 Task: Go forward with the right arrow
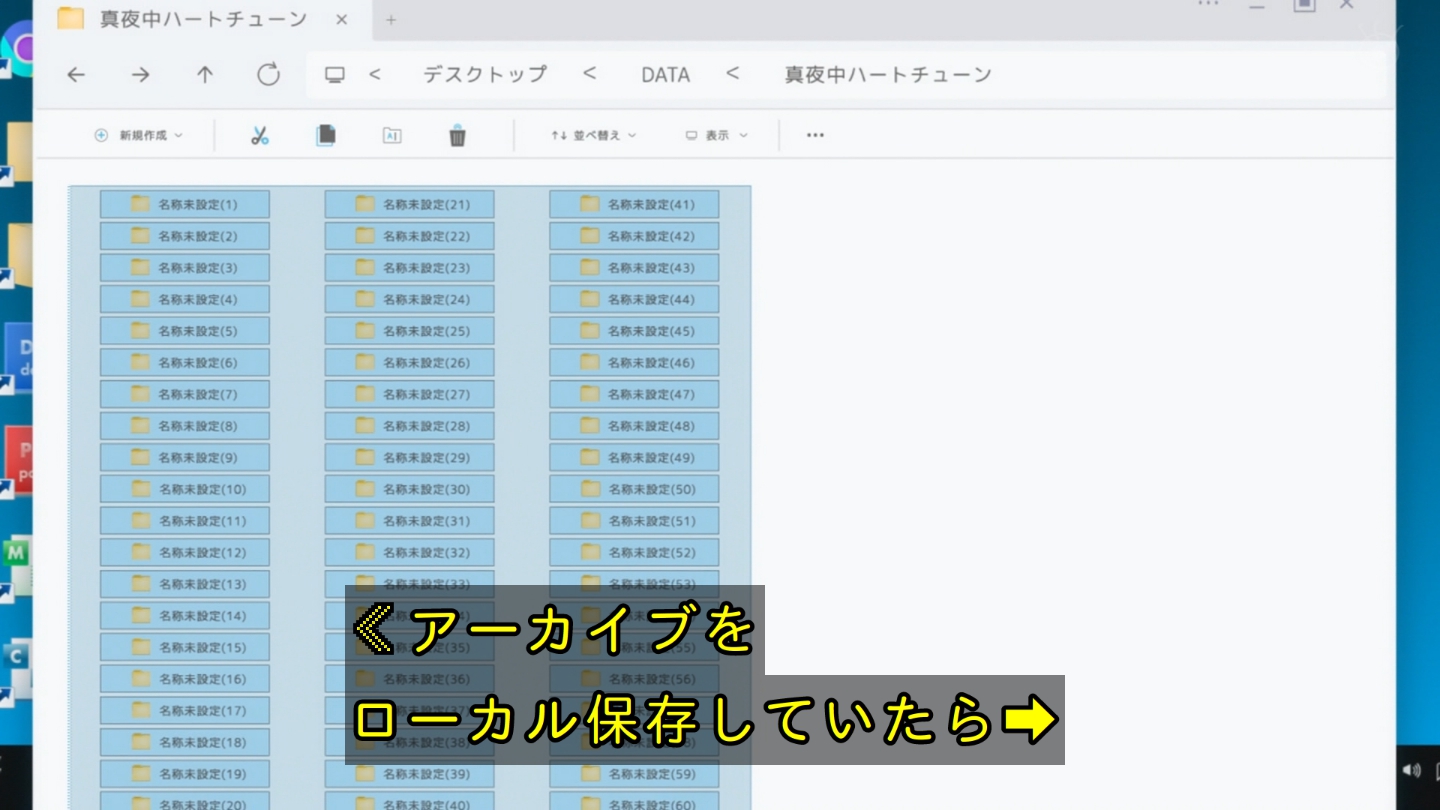(141, 75)
